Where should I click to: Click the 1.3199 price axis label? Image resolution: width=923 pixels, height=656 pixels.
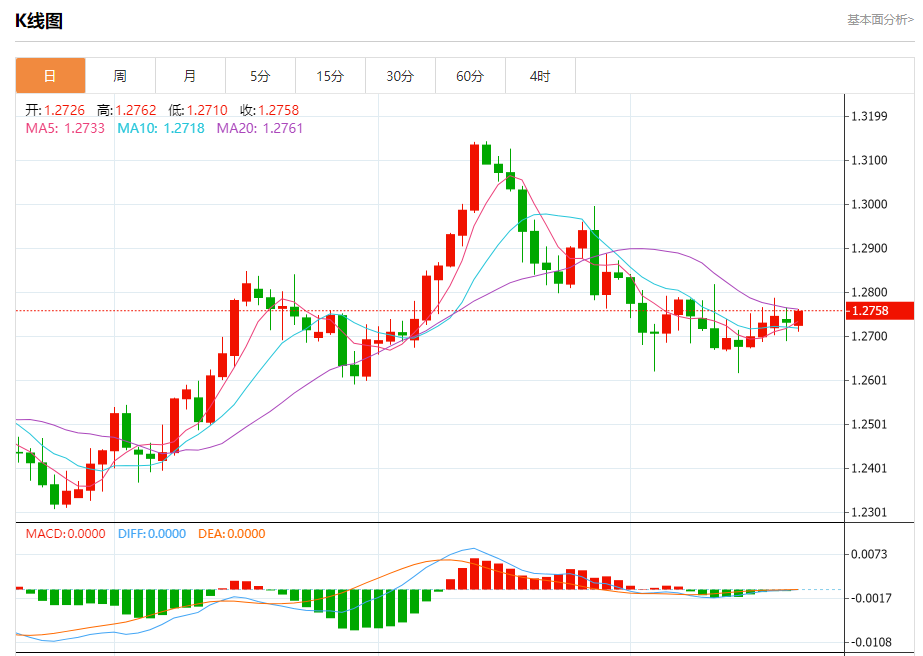[869, 116]
